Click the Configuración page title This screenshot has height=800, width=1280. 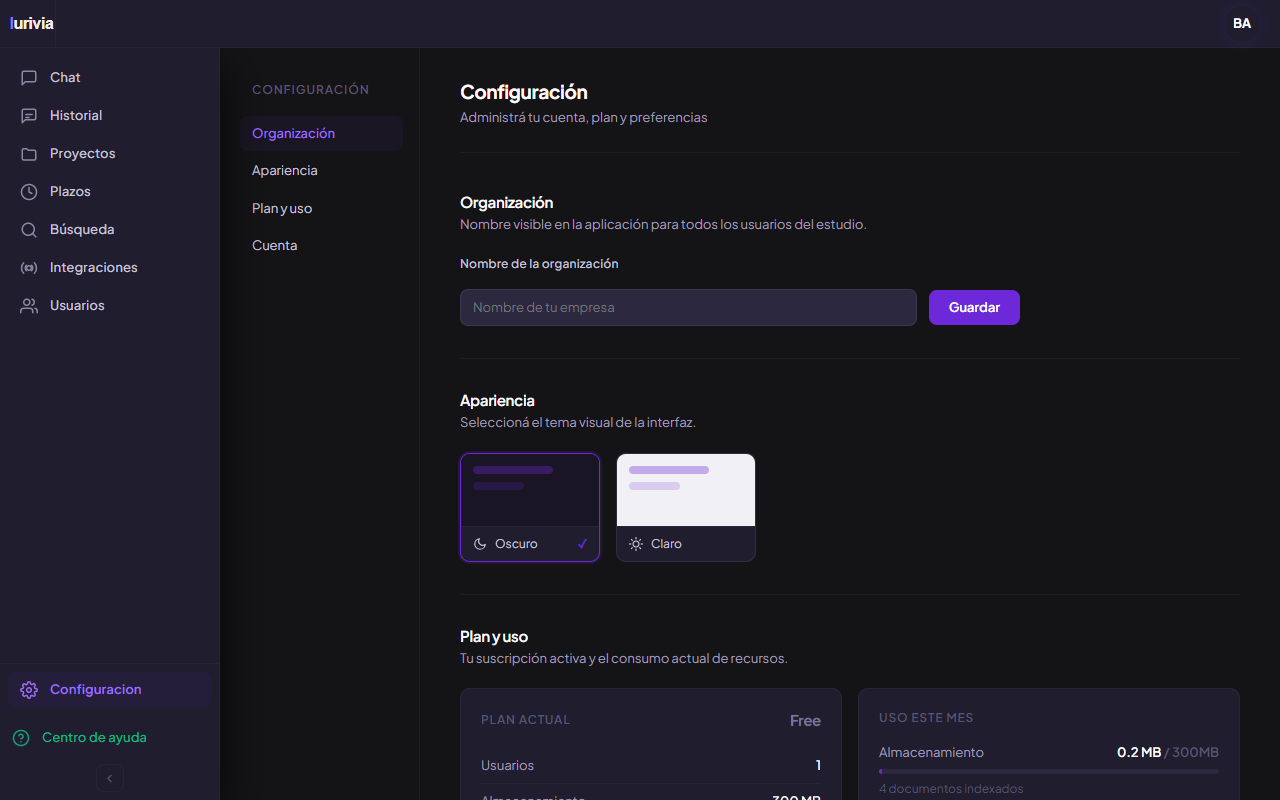coord(524,93)
